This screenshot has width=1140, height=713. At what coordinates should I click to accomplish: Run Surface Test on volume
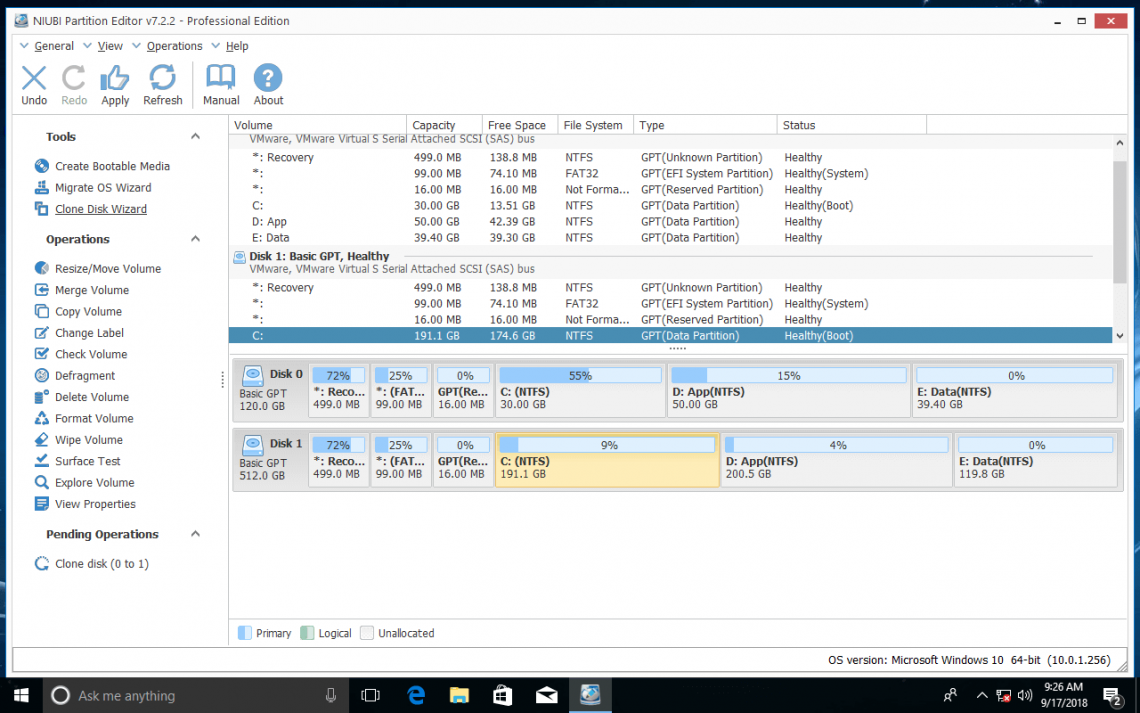pos(87,462)
